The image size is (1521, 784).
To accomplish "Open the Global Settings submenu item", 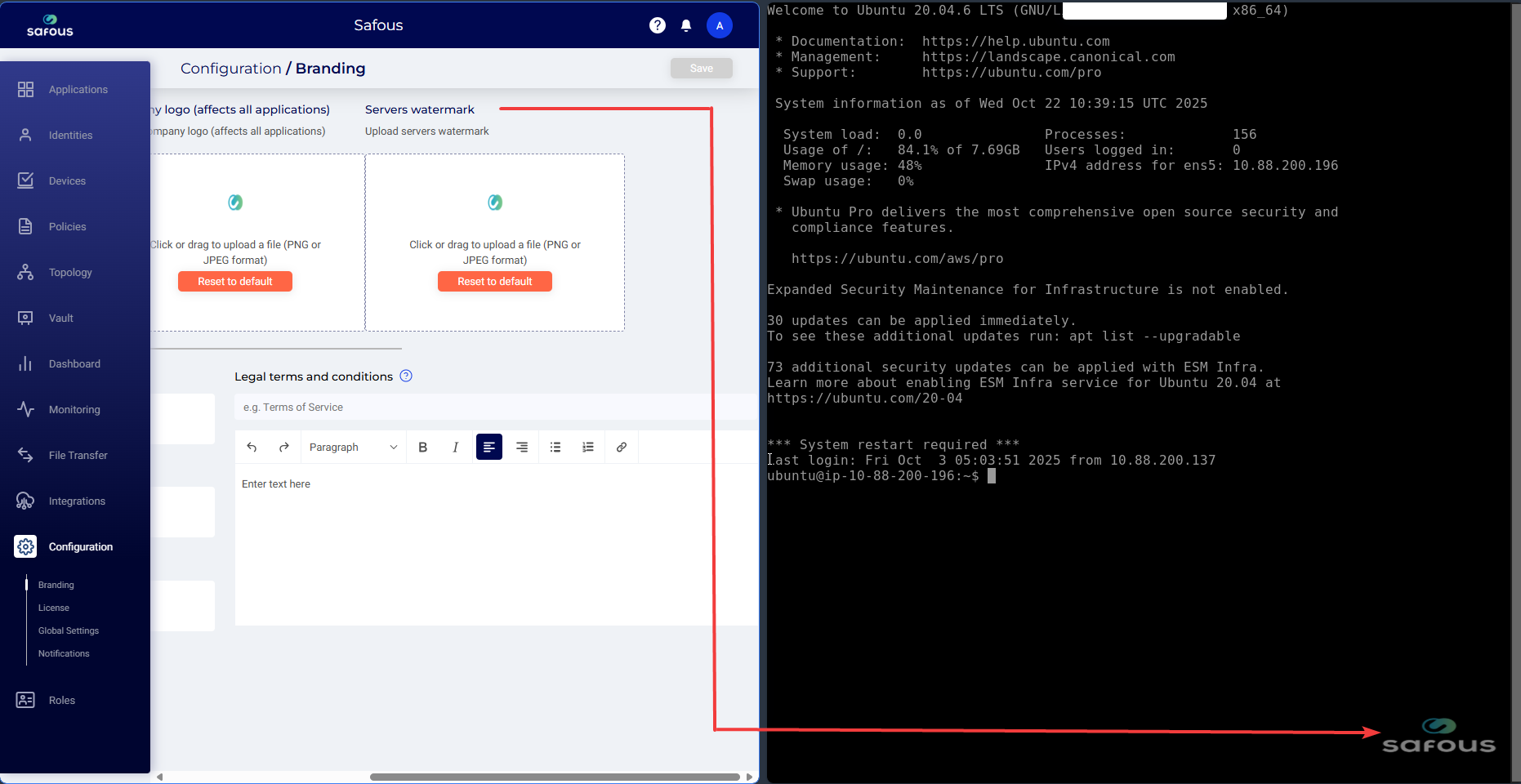I will click(69, 630).
